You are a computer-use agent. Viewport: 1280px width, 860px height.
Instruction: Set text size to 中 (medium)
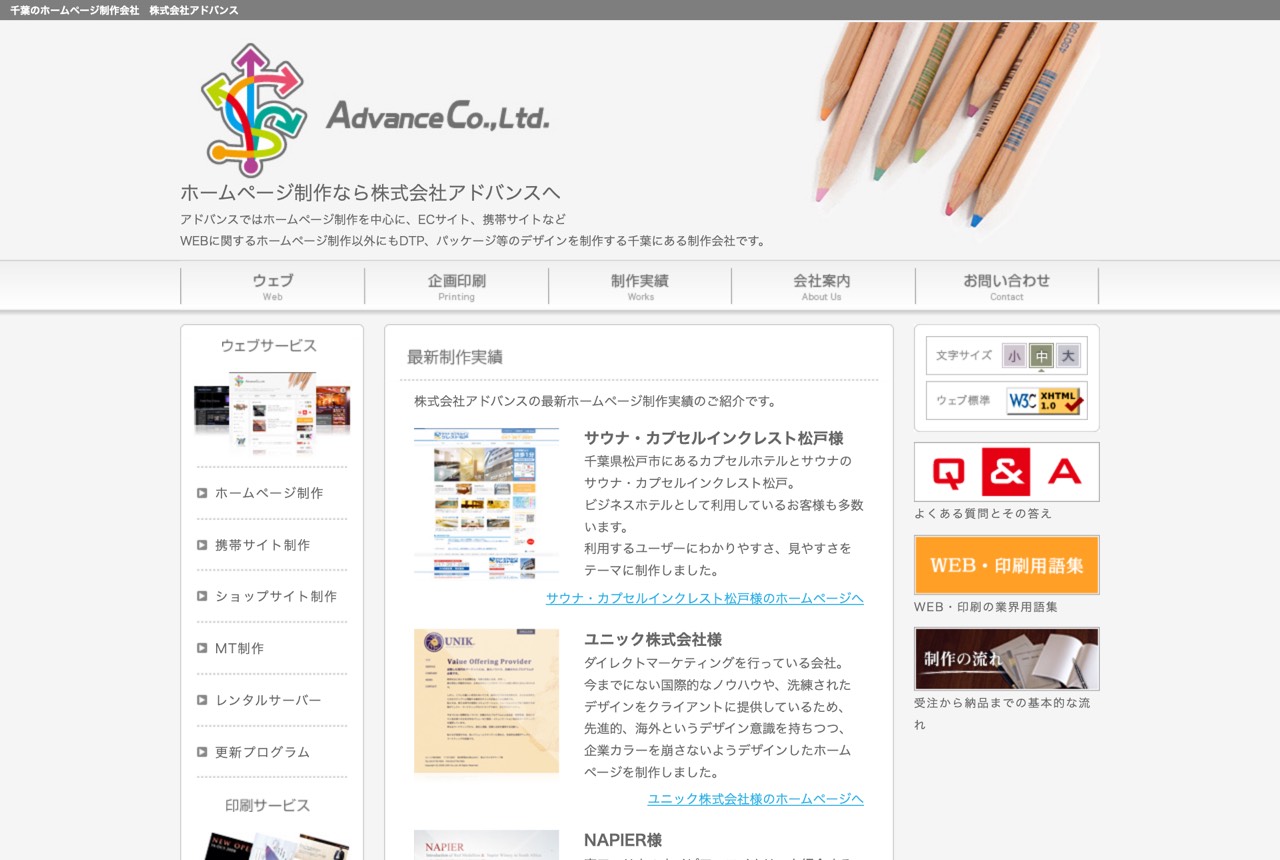(1041, 356)
